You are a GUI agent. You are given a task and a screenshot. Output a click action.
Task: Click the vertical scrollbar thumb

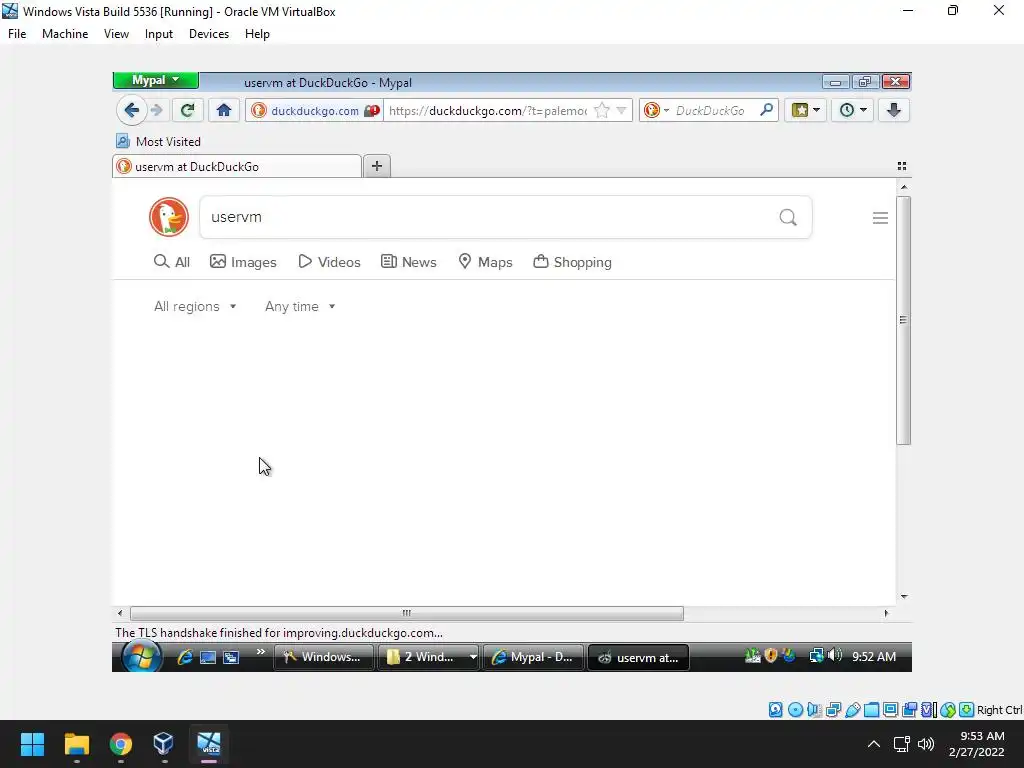[903, 320]
